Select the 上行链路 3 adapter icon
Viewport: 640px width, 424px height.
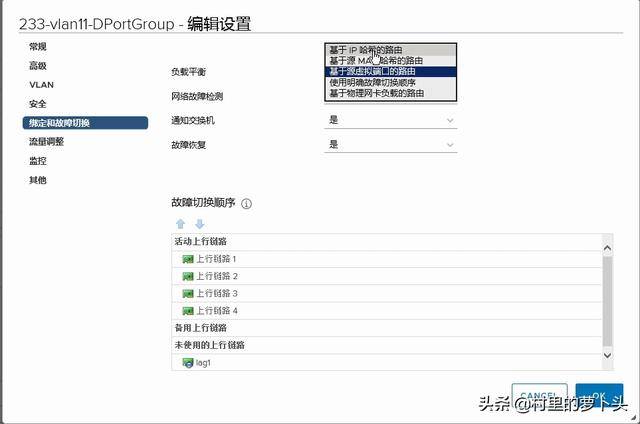tap(187, 293)
